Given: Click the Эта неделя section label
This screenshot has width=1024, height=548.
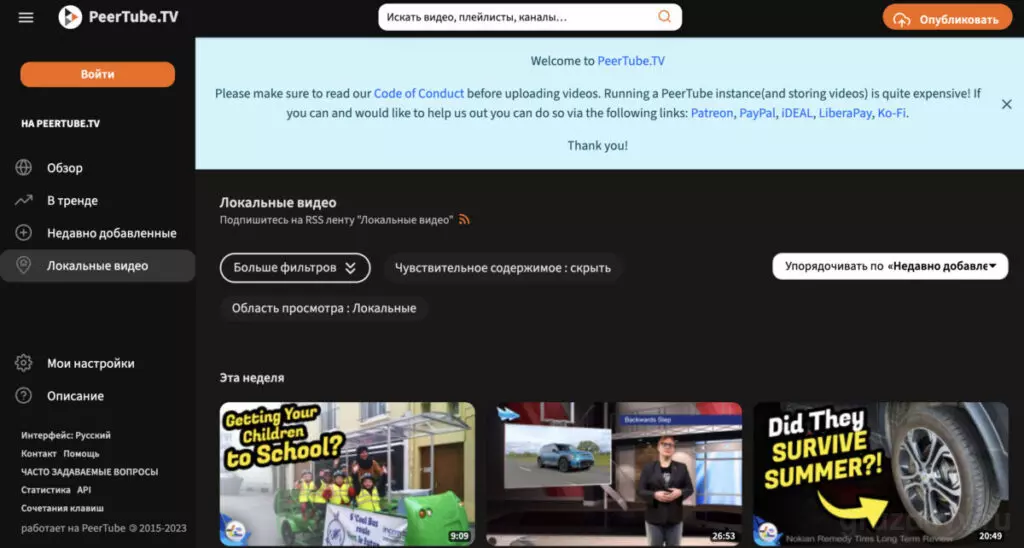Looking at the screenshot, I should pyautogui.click(x=252, y=378).
